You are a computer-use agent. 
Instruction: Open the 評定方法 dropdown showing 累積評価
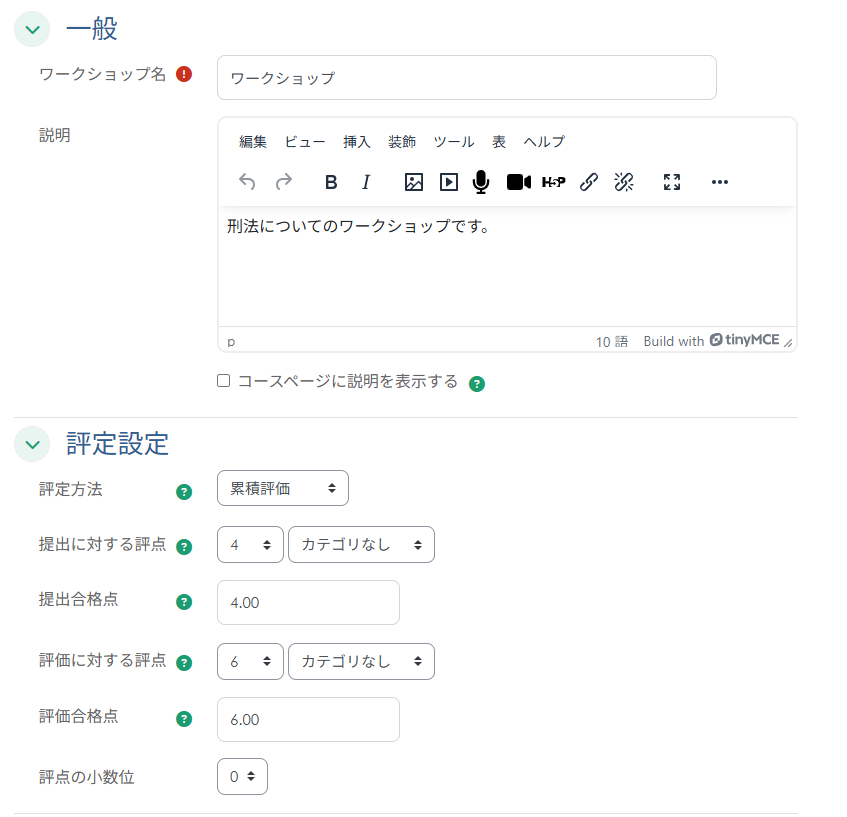pos(282,489)
